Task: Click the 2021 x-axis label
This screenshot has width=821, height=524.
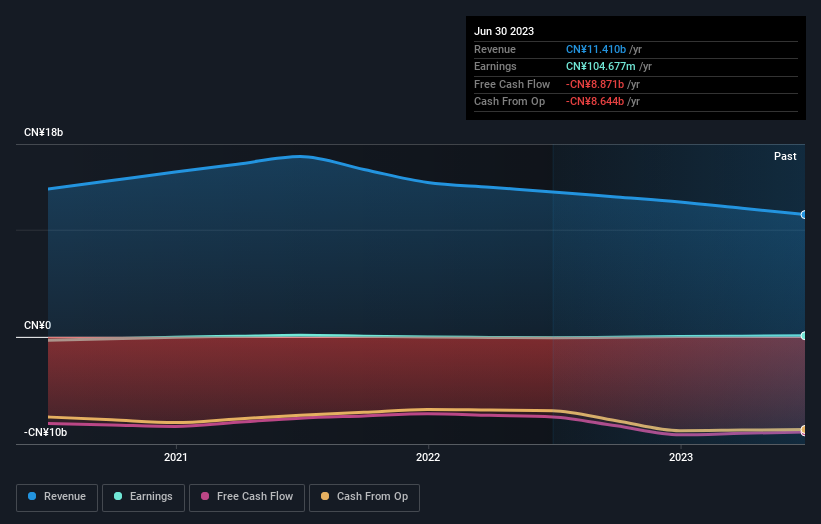Action: click(175, 457)
